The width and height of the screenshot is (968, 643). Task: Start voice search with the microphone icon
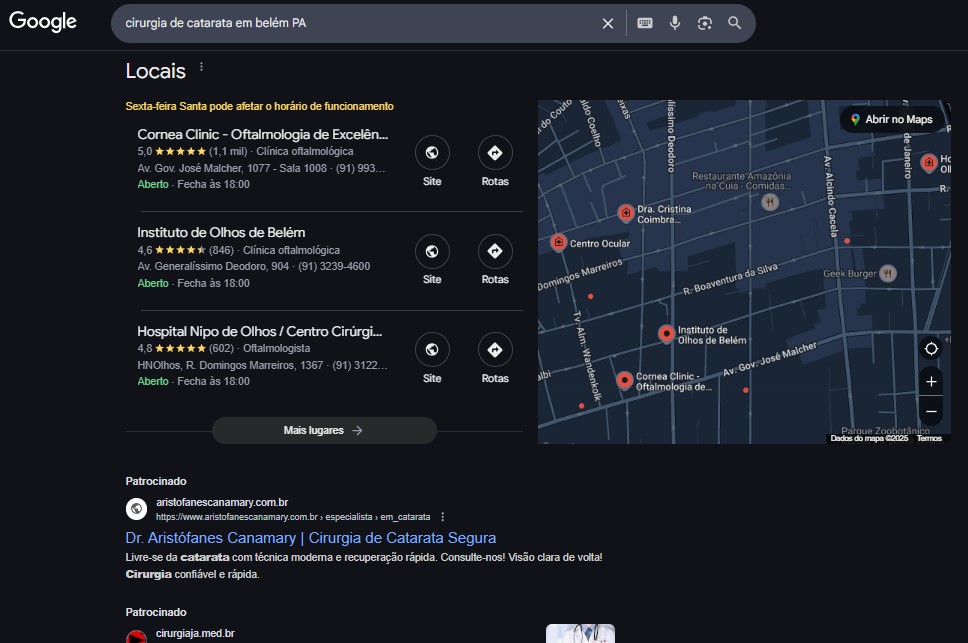click(675, 23)
